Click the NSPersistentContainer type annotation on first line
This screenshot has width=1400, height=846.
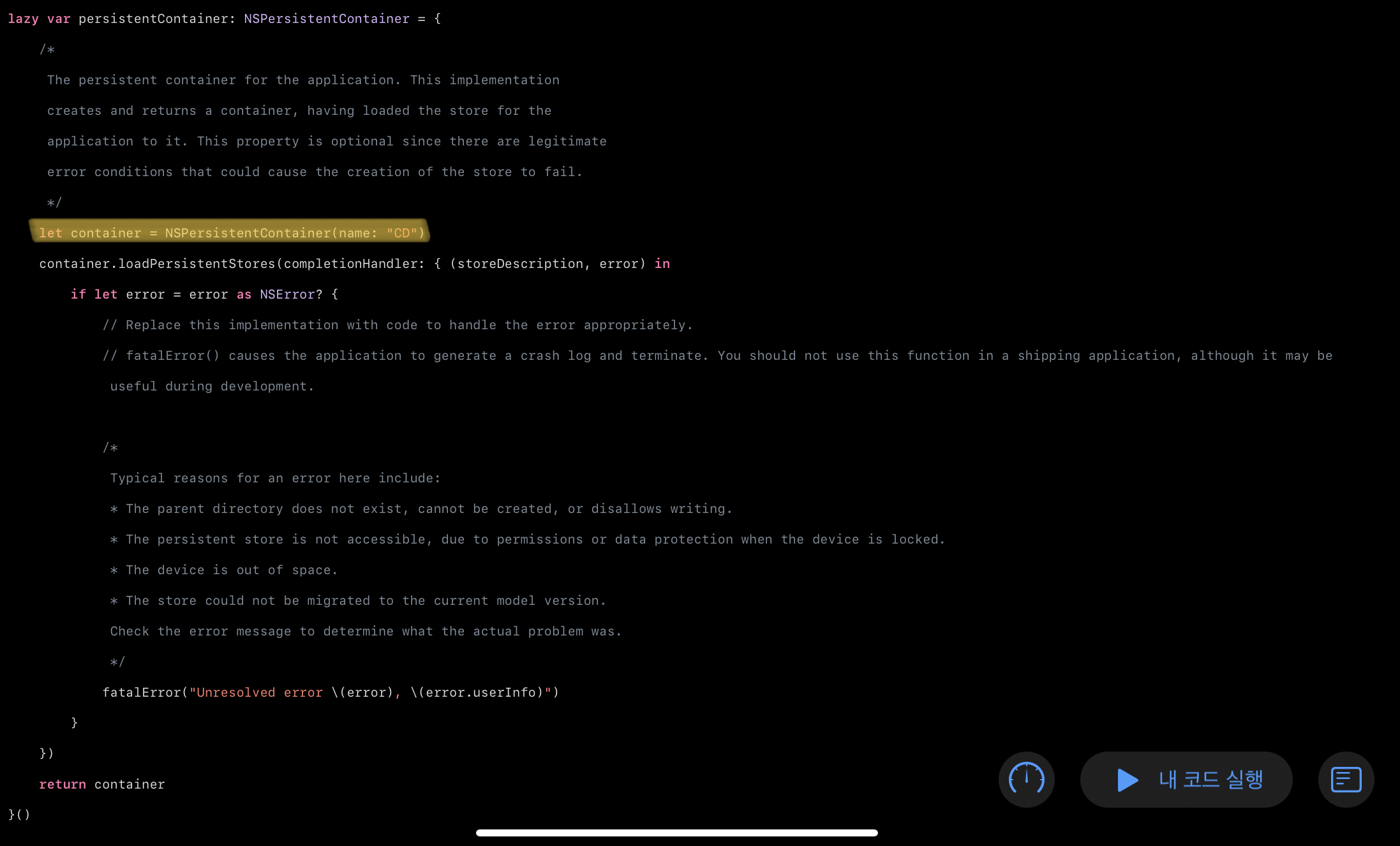coord(326,19)
